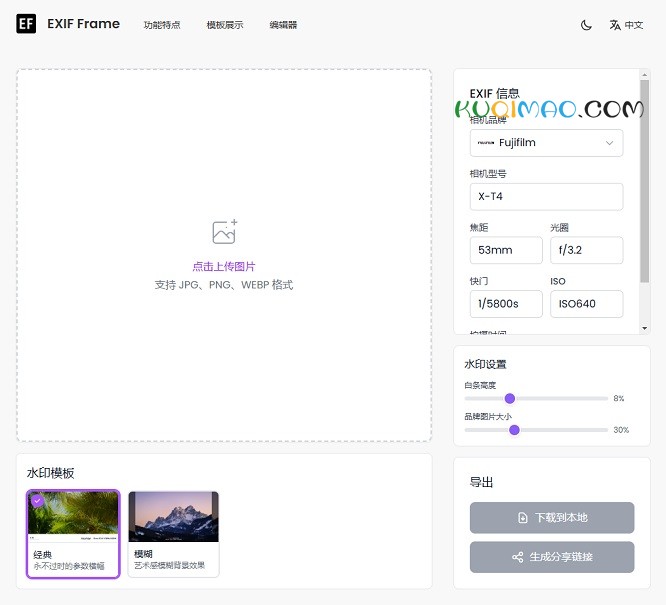Click the EXIF panel scrollbar thumb
The image size is (666, 605).
pyautogui.click(x=645, y=181)
